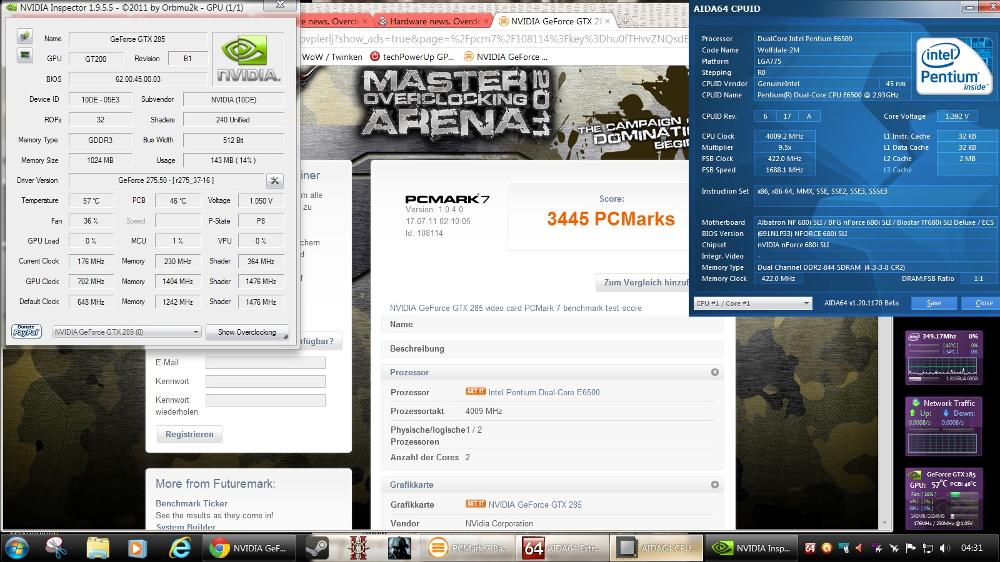Launch the Snipping Tool from the taskbar

pyautogui.click(x=57, y=548)
